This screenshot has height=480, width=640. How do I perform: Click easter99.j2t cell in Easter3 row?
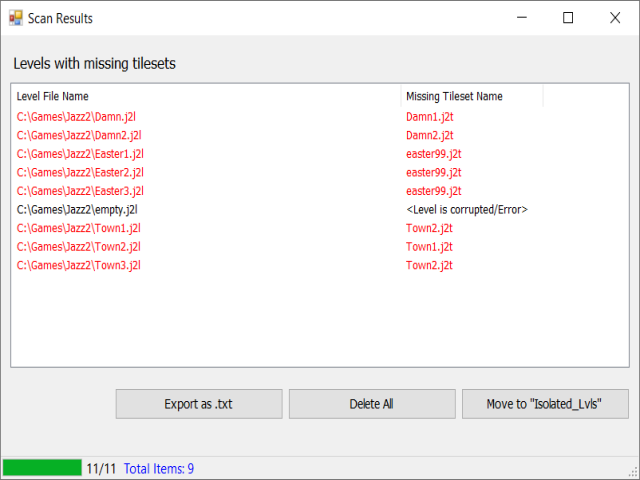[x=433, y=191]
